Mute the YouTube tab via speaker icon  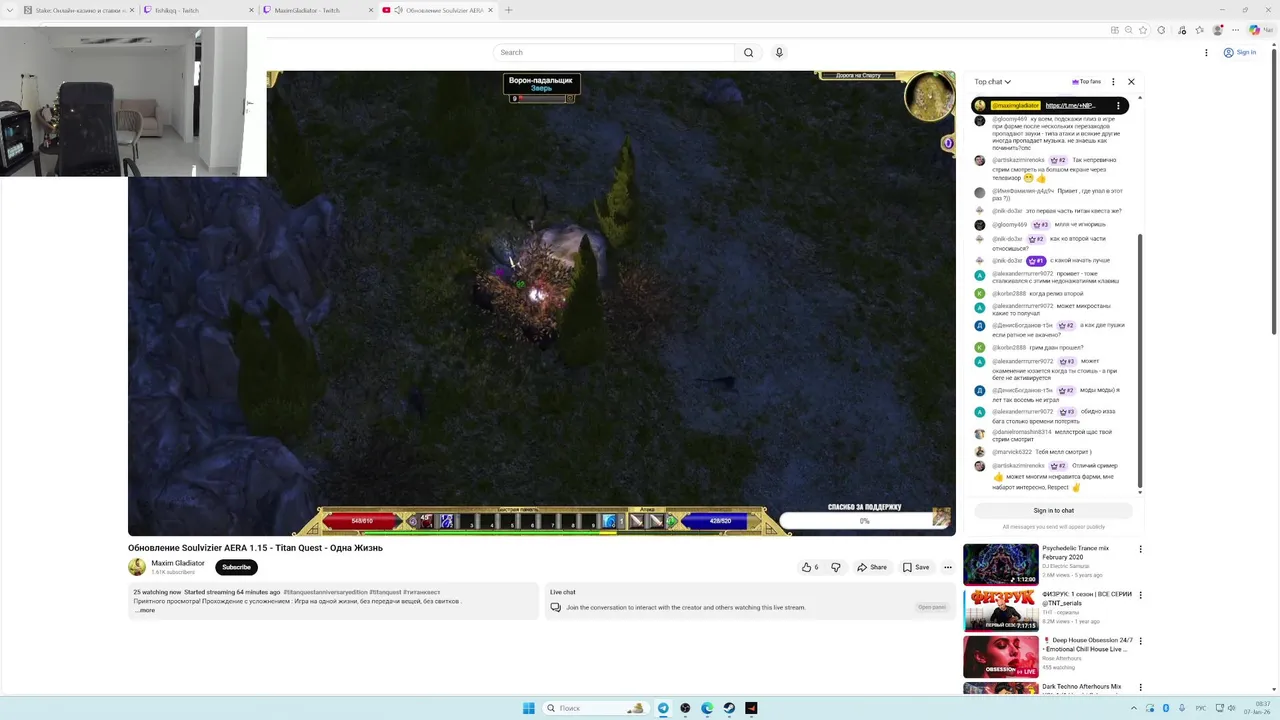399,10
